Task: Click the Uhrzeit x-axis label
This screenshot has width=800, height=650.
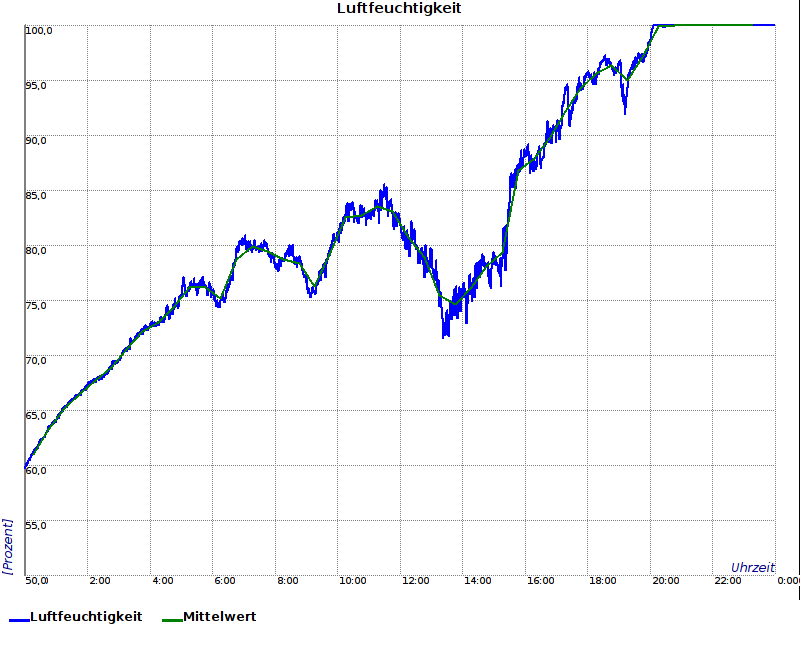Action: point(752,567)
